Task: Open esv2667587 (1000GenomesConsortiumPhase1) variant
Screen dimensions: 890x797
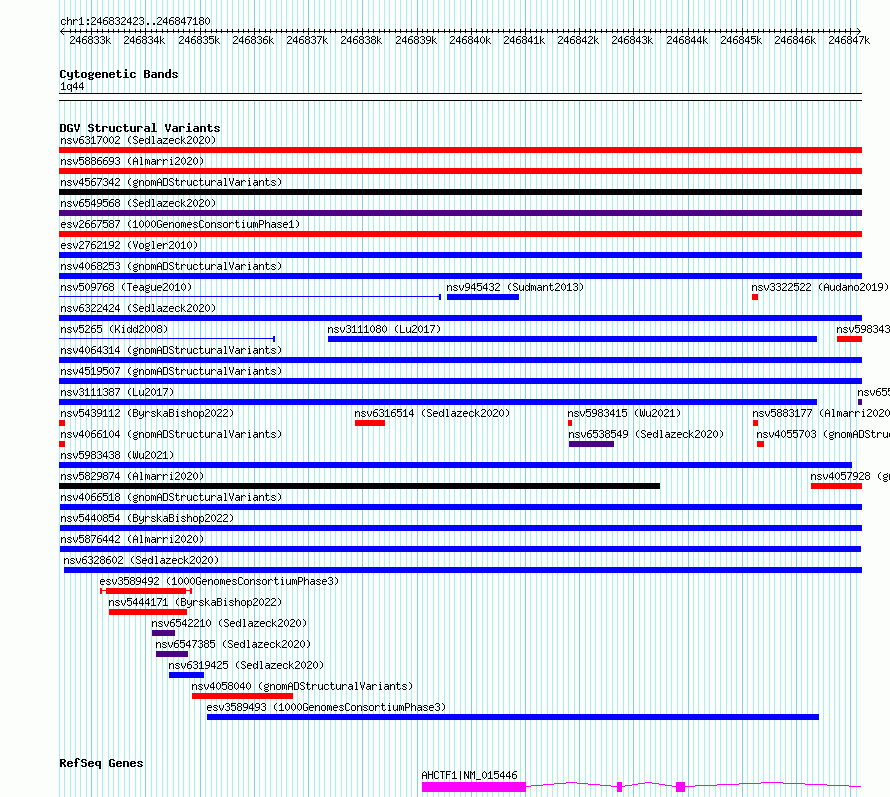Action: [x=180, y=224]
